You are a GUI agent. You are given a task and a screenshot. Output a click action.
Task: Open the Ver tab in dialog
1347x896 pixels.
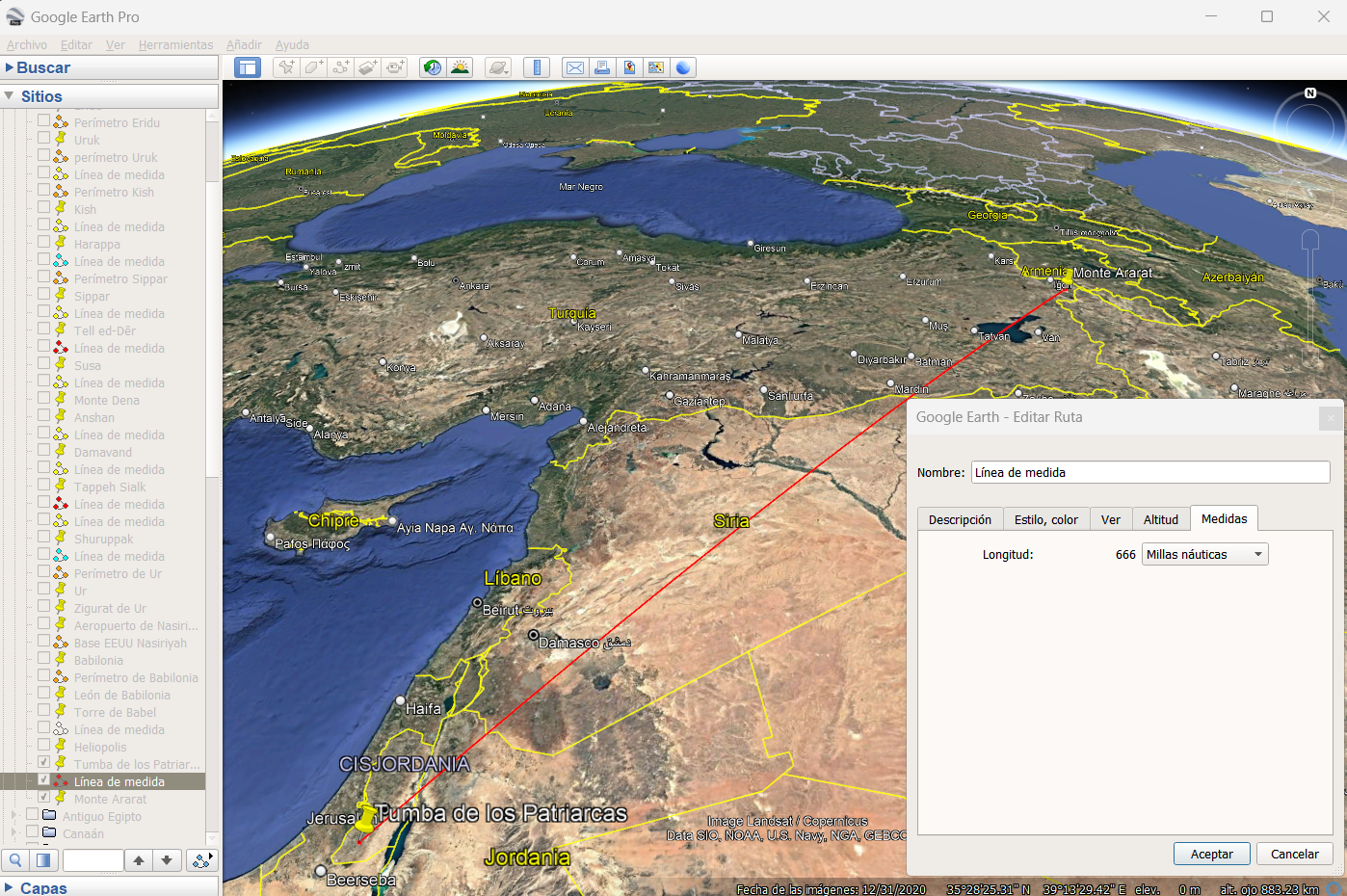1111,519
